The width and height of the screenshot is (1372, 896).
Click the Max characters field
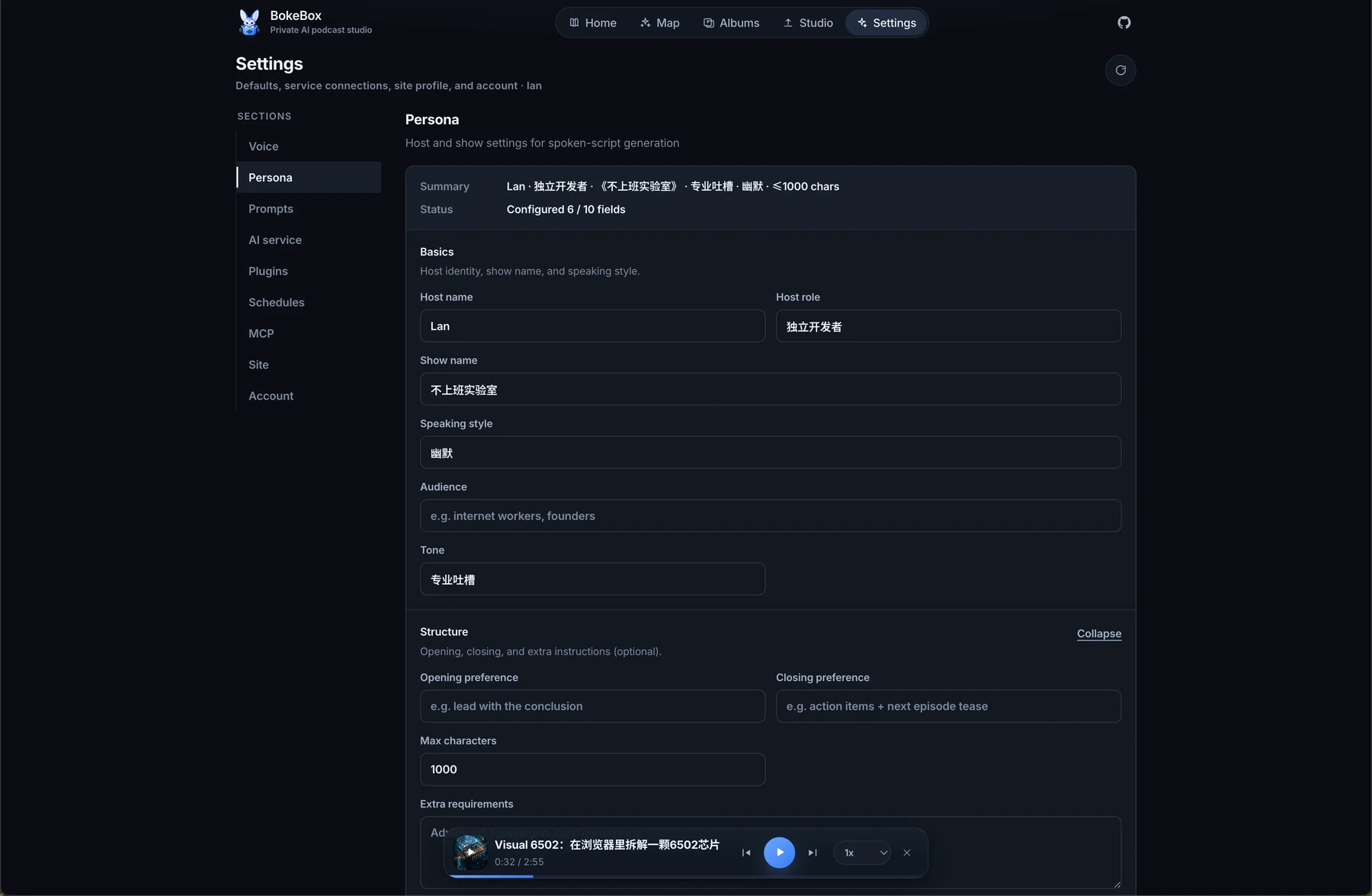tap(592, 769)
